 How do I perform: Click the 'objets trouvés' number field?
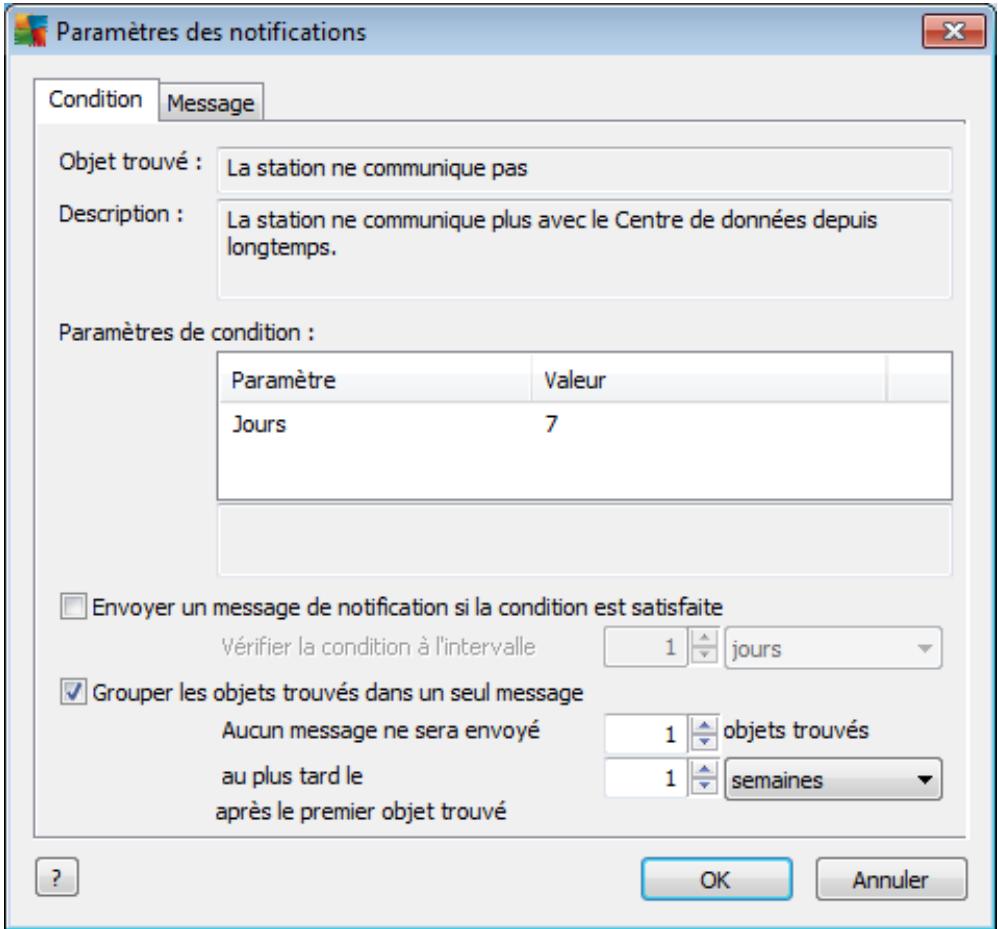[645, 734]
